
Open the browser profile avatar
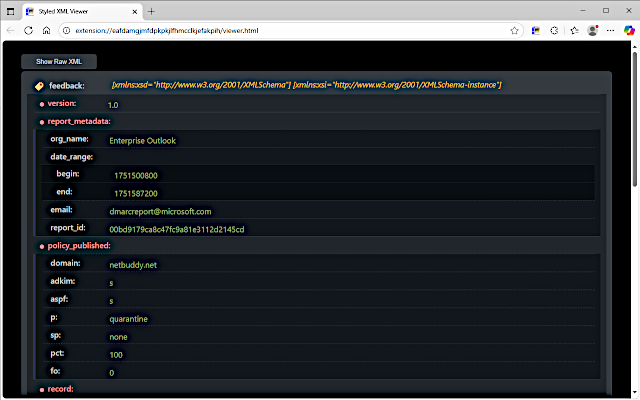coord(593,31)
